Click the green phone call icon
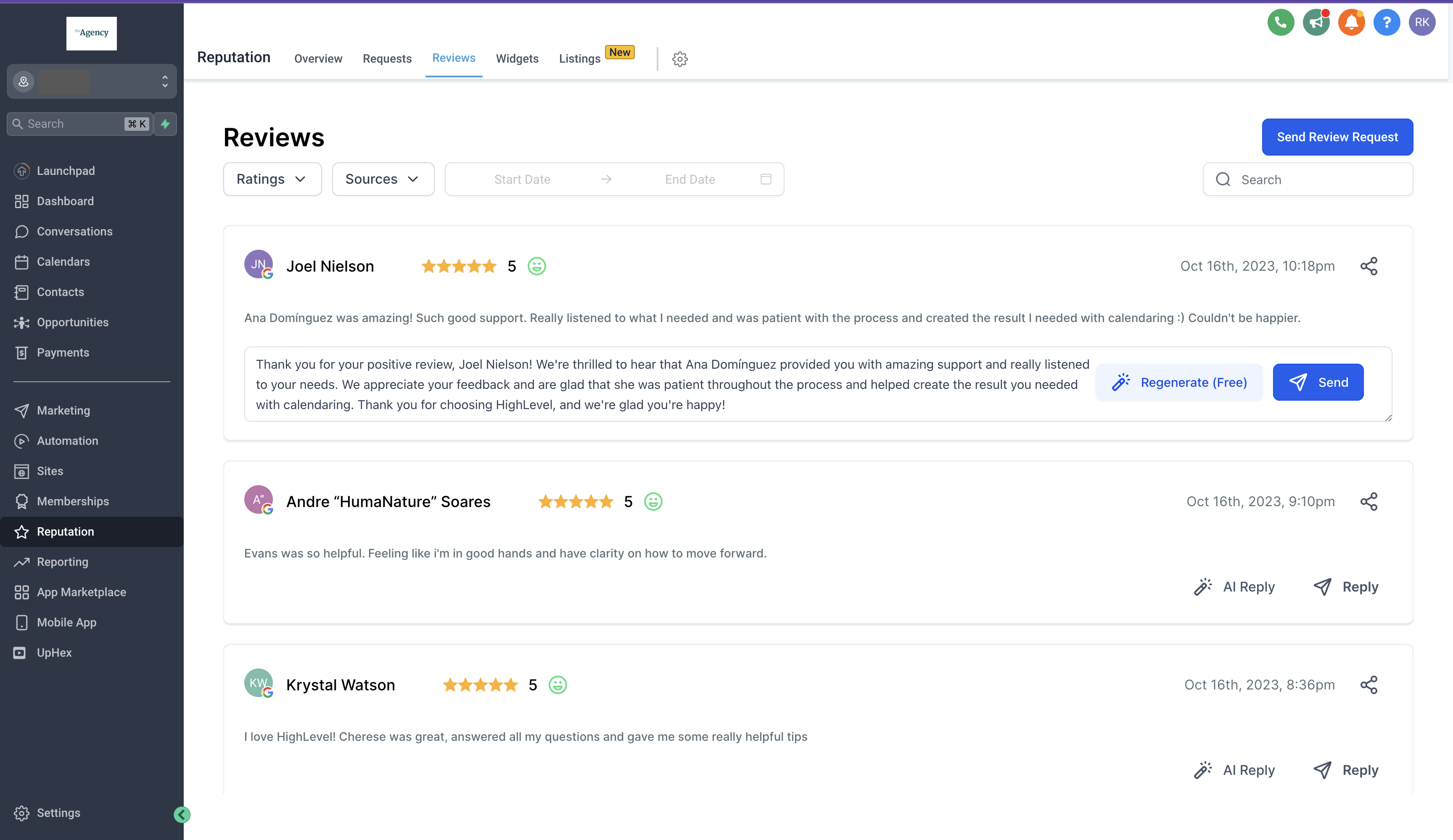This screenshot has height=840, width=1453. [1280, 22]
